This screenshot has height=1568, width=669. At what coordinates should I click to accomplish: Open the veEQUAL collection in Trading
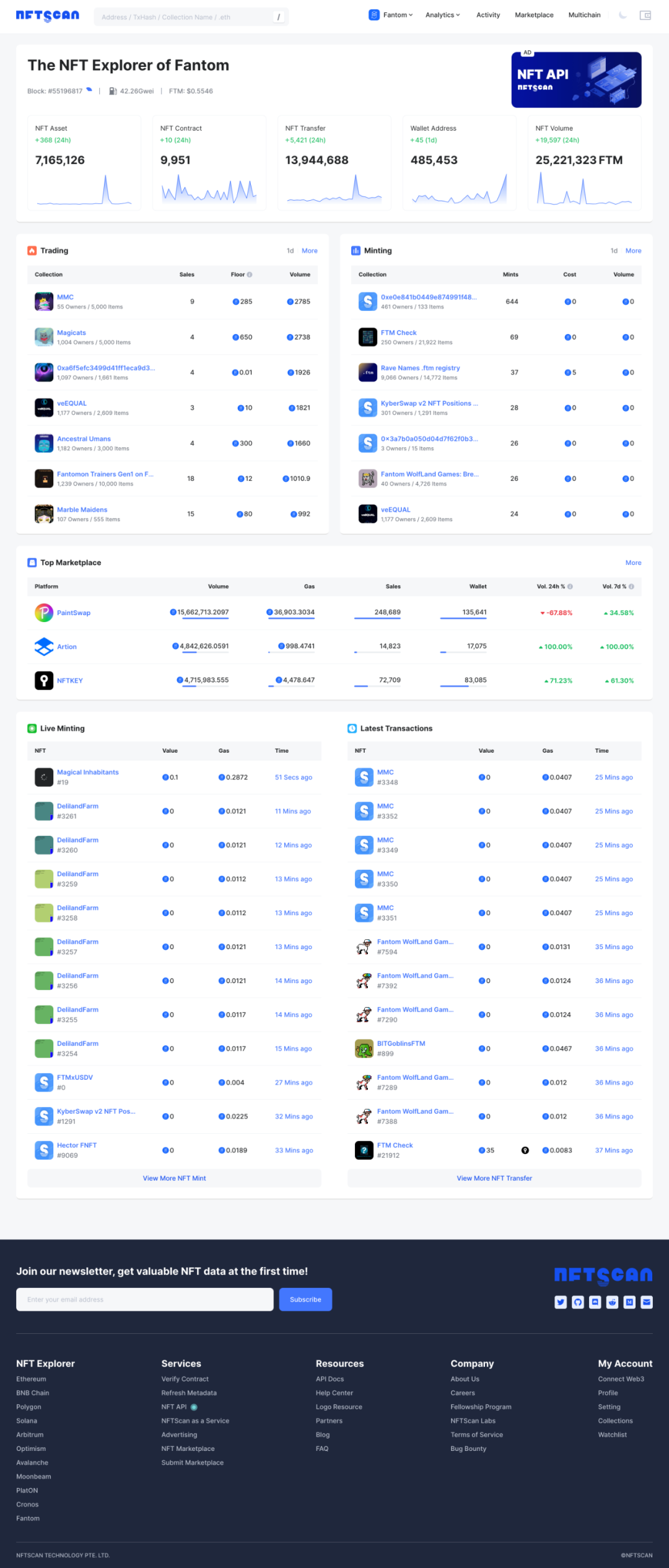pyautogui.click(x=72, y=403)
